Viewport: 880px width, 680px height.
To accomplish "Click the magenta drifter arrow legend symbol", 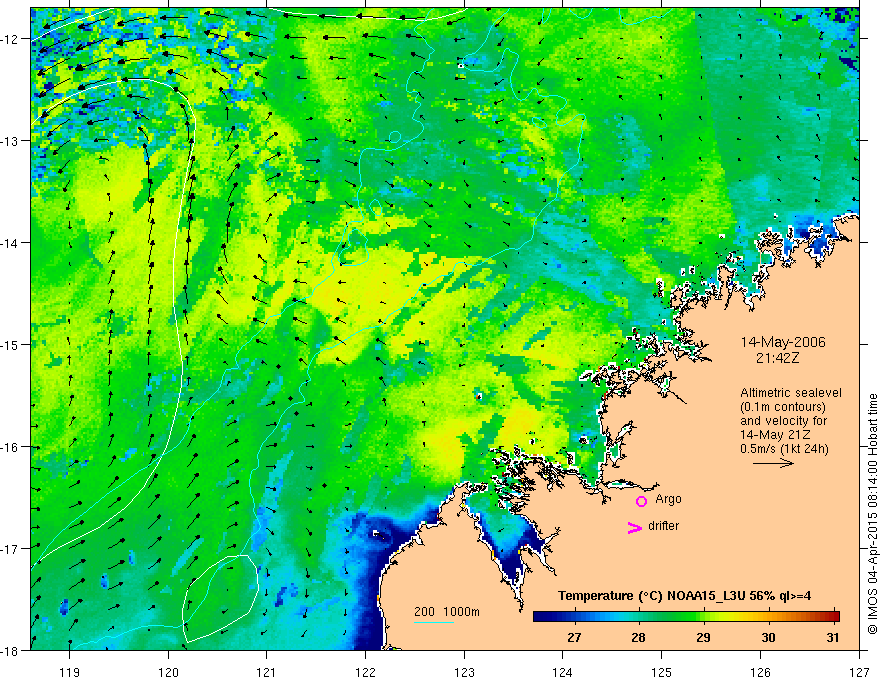I will (x=634, y=527).
